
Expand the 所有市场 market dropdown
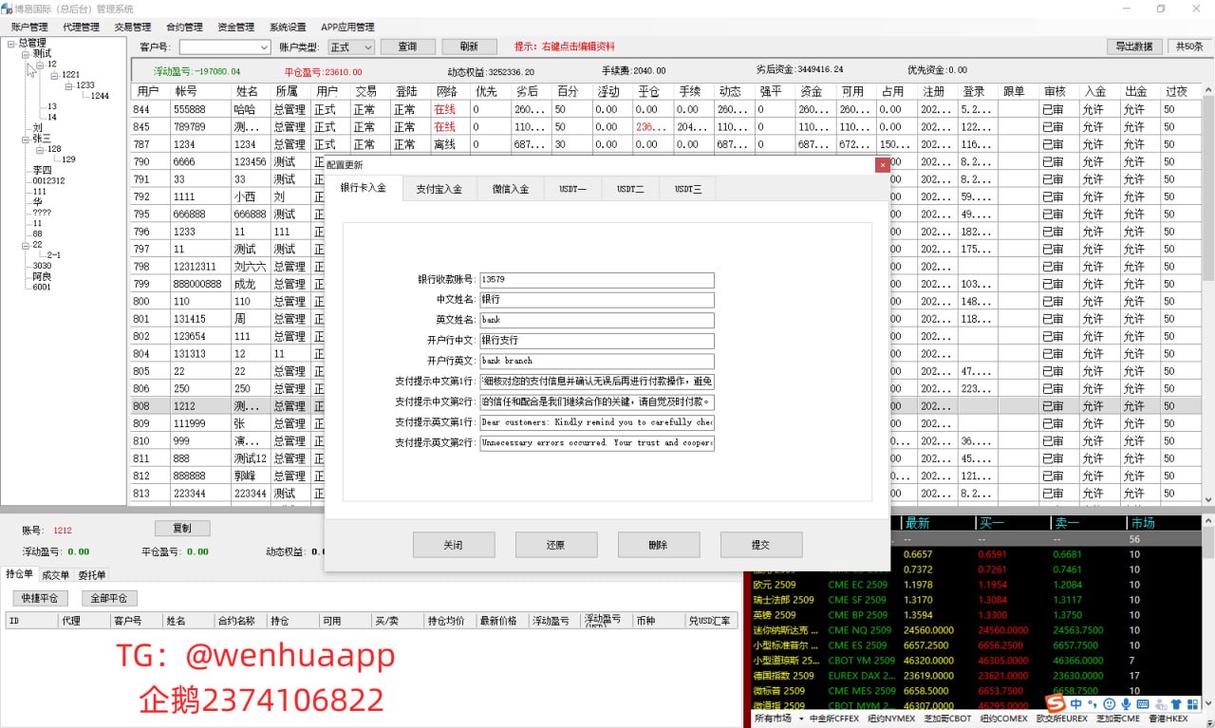pos(801,719)
